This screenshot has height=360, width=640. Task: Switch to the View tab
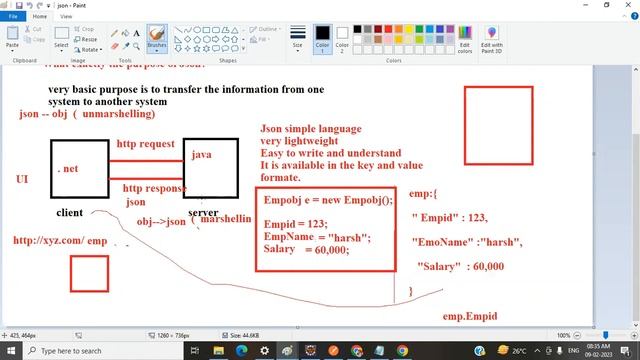click(x=66, y=16)
